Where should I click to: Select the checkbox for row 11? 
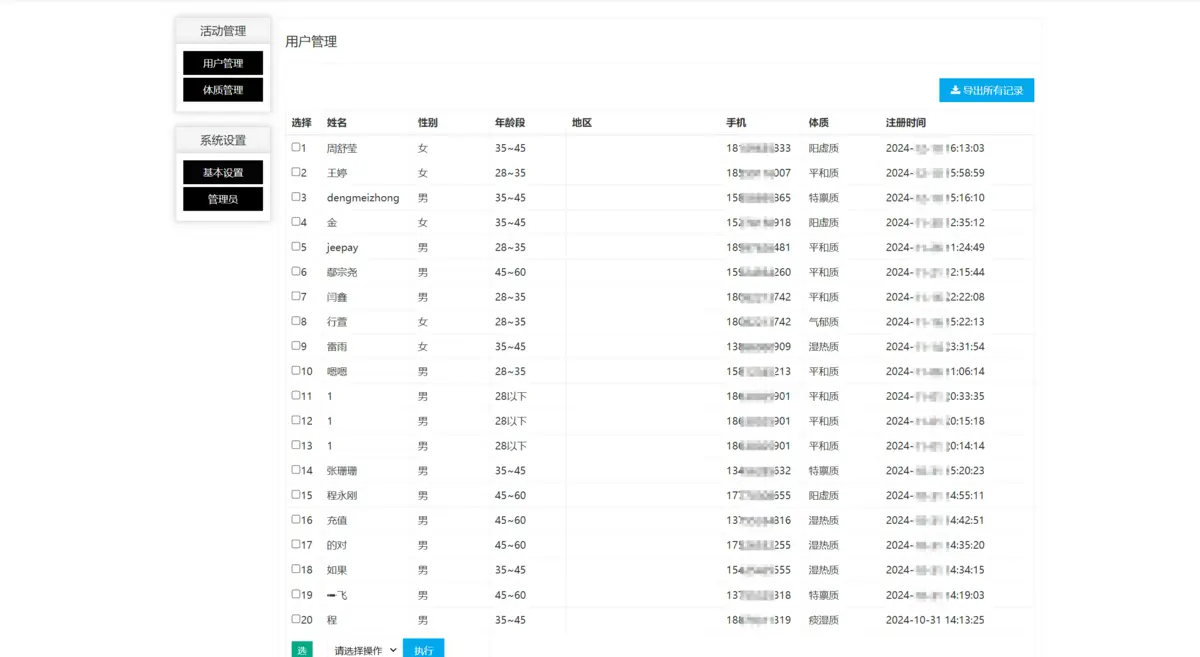296,395
